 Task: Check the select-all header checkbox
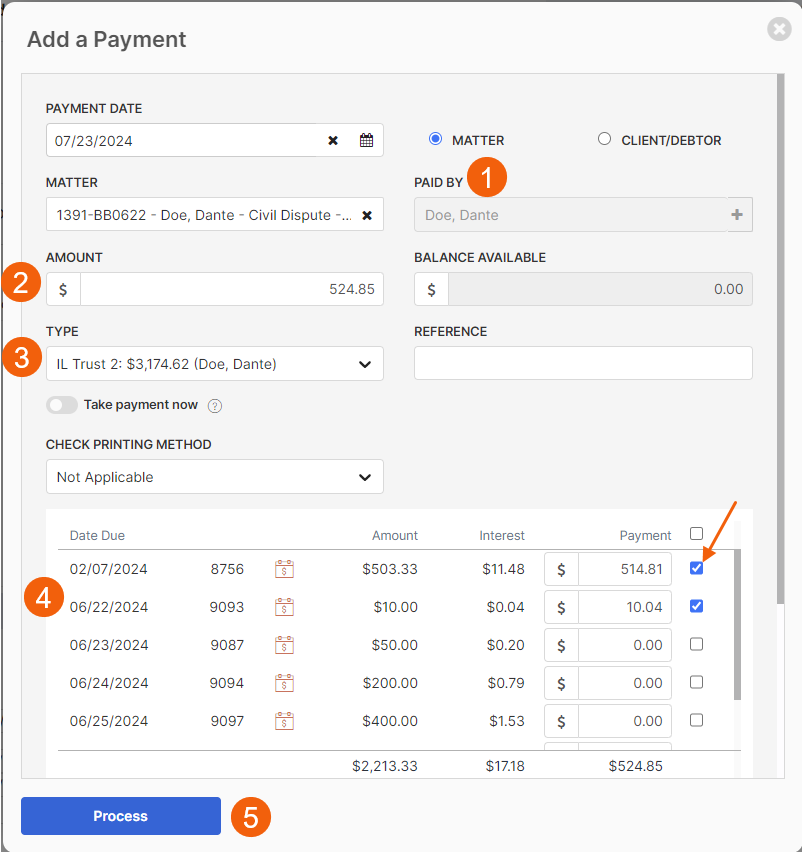pos(697,534)
